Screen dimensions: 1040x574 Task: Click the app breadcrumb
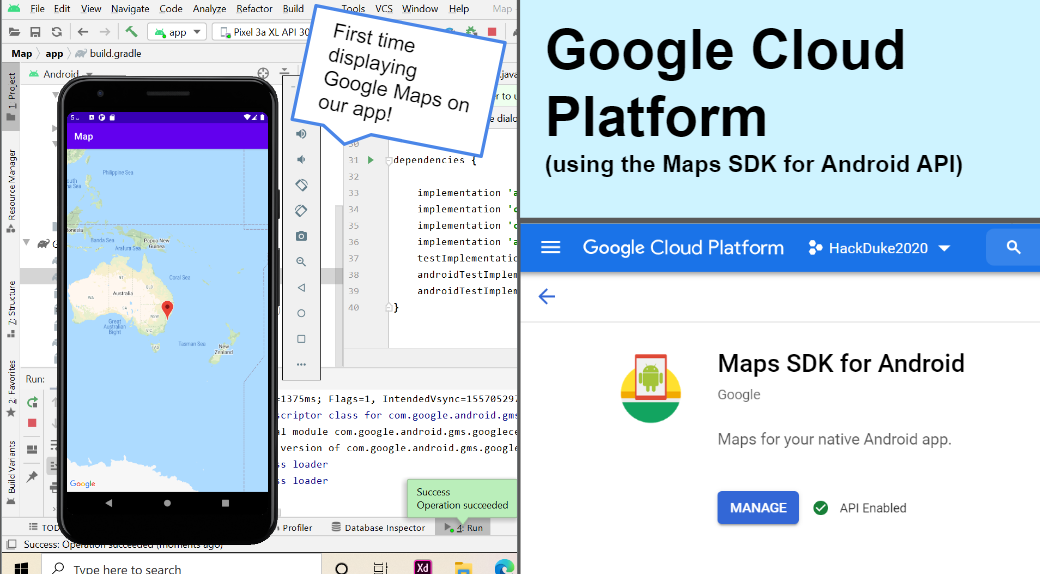[x=54, y=54]
